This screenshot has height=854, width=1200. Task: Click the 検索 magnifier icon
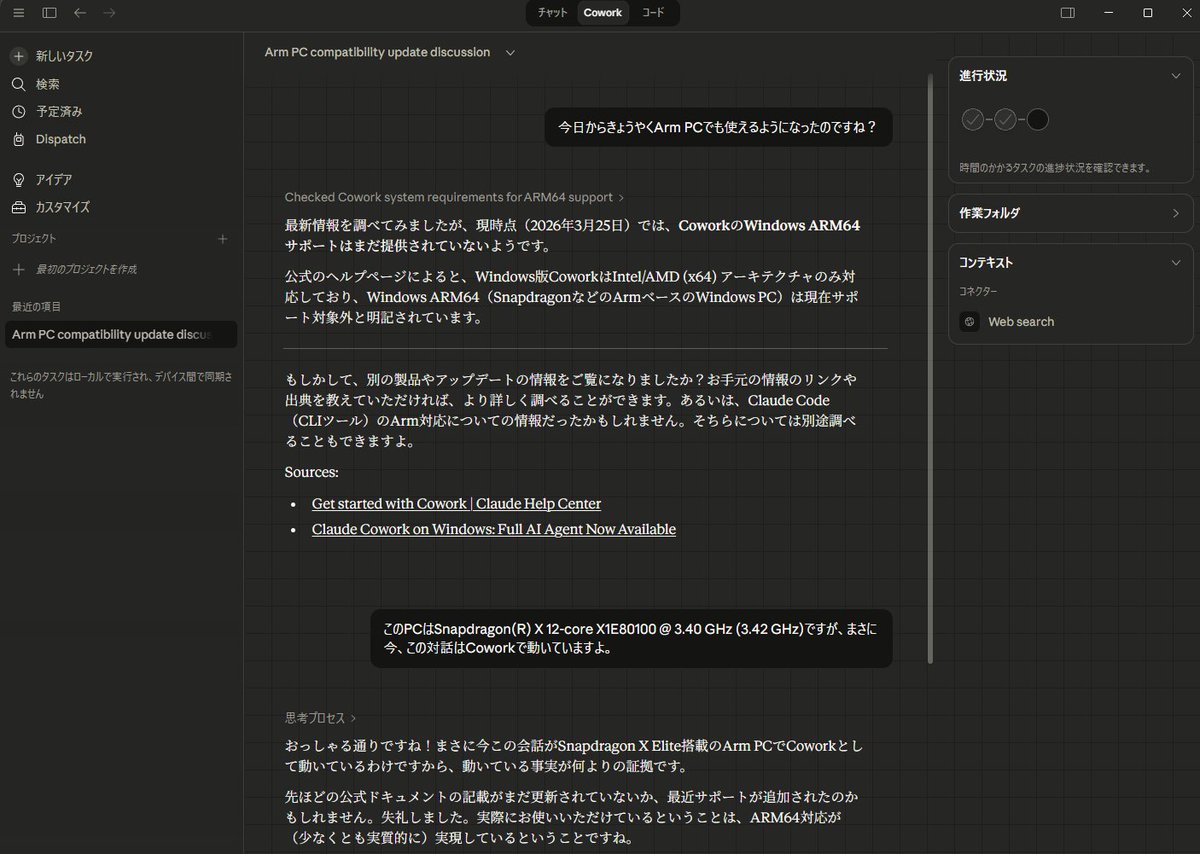coord(18,84)
